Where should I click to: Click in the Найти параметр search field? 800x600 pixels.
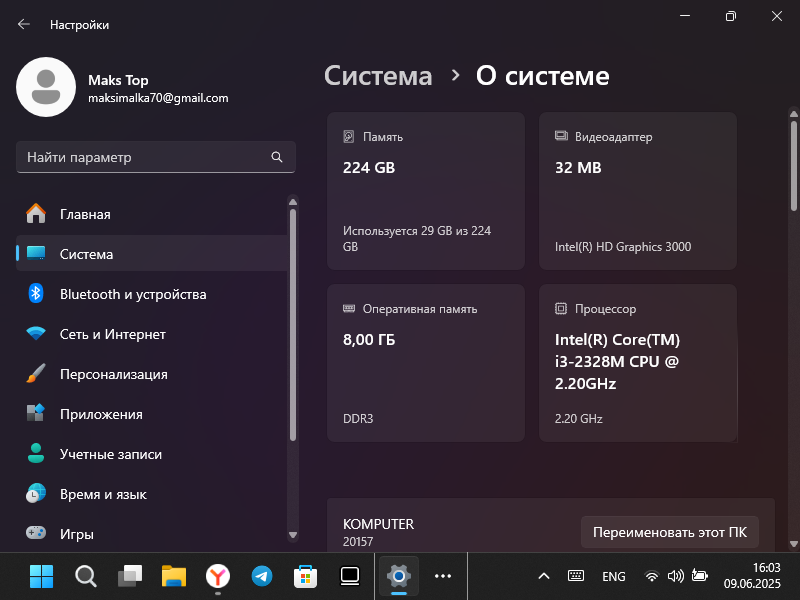click(156, 157)
